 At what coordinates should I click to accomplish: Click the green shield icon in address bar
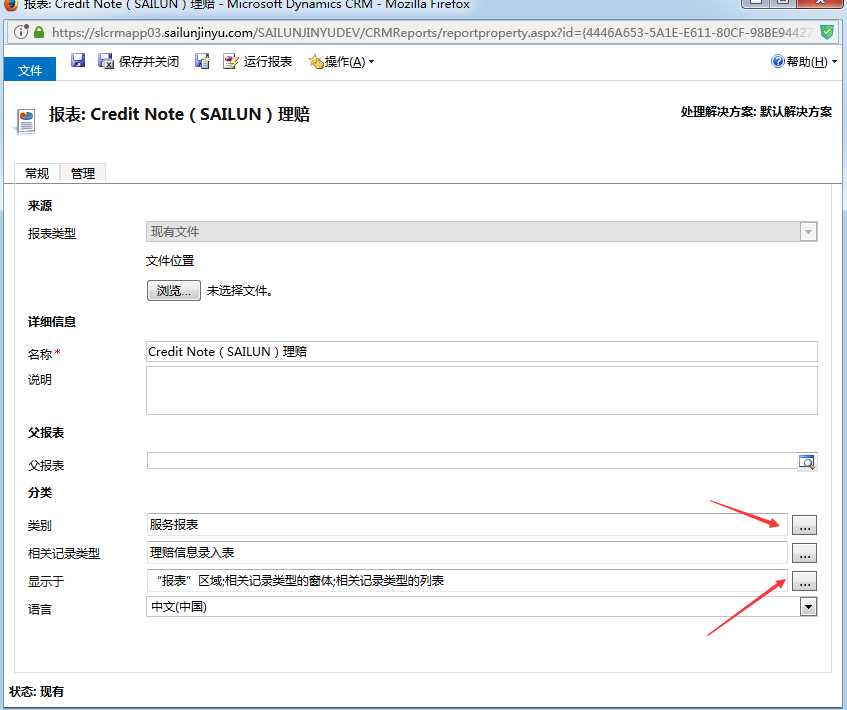[x=826, y=32]
